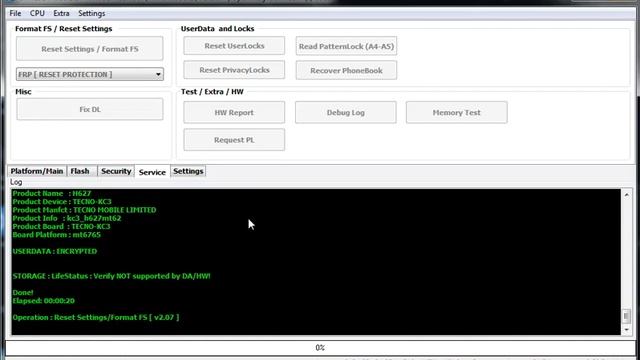The image size is (640, 360).
Task: Click the Reset UserLocks button
Action: (234, 46)
